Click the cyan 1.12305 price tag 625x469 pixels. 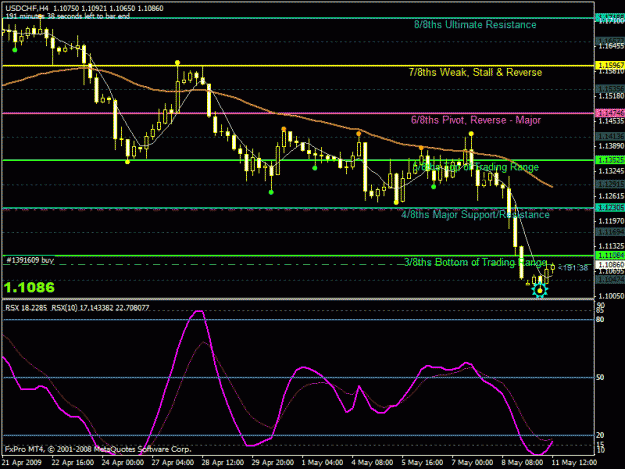[x=610, y=208]
